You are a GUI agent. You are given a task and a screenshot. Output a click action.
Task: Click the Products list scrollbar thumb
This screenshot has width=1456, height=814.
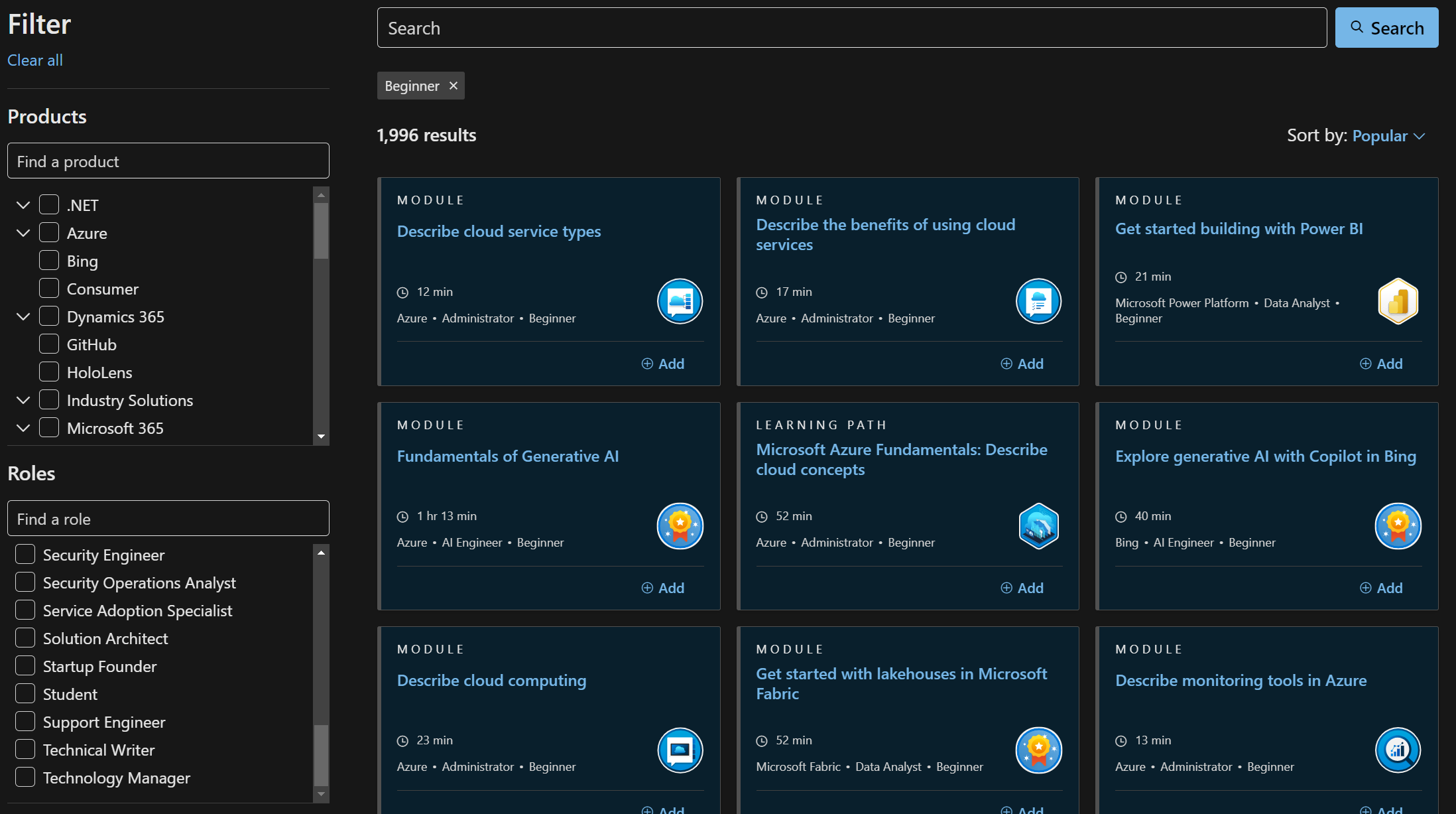321,230
